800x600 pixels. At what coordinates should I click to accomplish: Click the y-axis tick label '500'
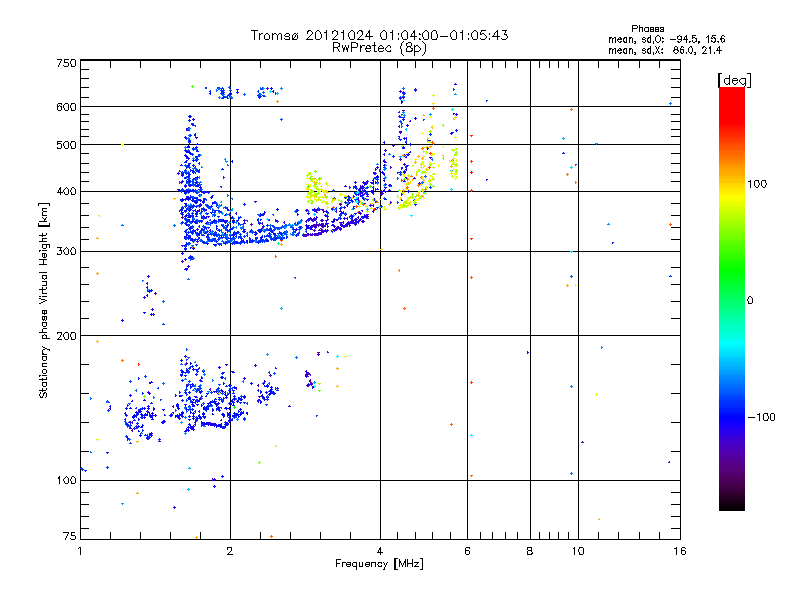pos(66,145)
